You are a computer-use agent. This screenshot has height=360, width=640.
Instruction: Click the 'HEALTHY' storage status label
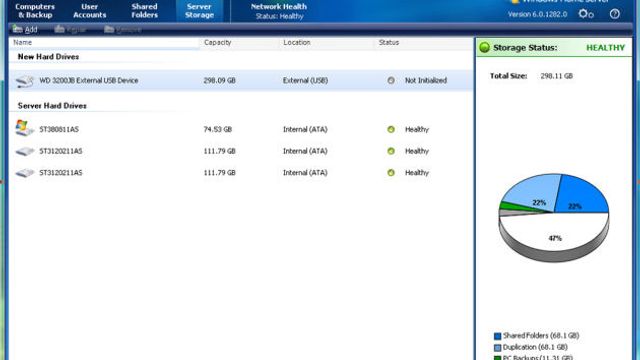(x=605, y=48)
